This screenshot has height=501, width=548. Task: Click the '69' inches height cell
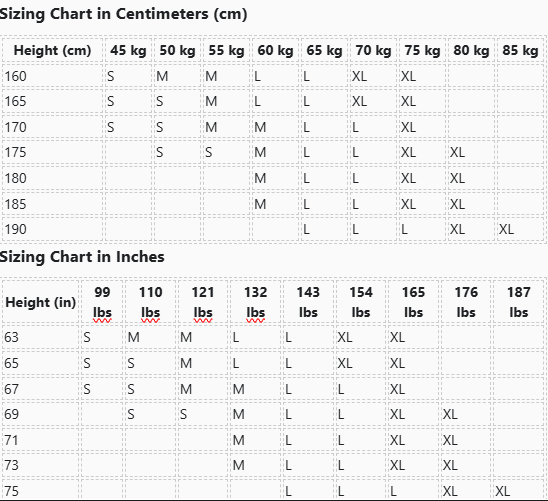pos(41,414)
